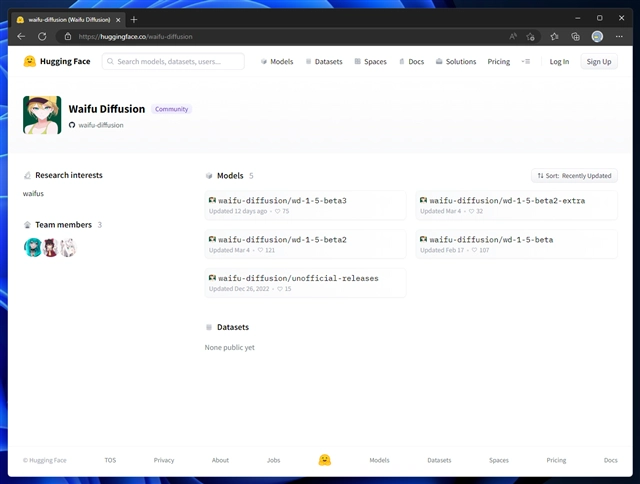Open model waifu-diffusion/unofficial-releases
The width and height of the screenshot is (640, 484).
click(305, 283)
